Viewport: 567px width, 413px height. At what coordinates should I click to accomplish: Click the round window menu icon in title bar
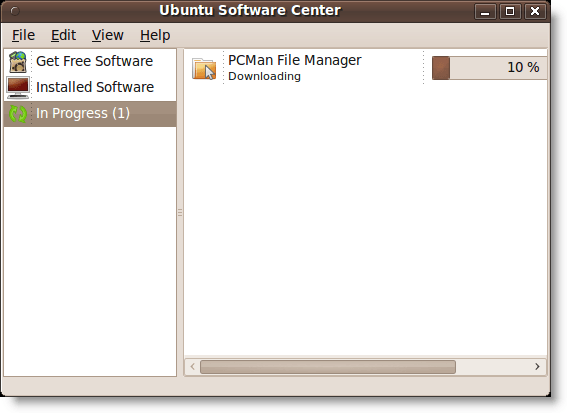15,11
